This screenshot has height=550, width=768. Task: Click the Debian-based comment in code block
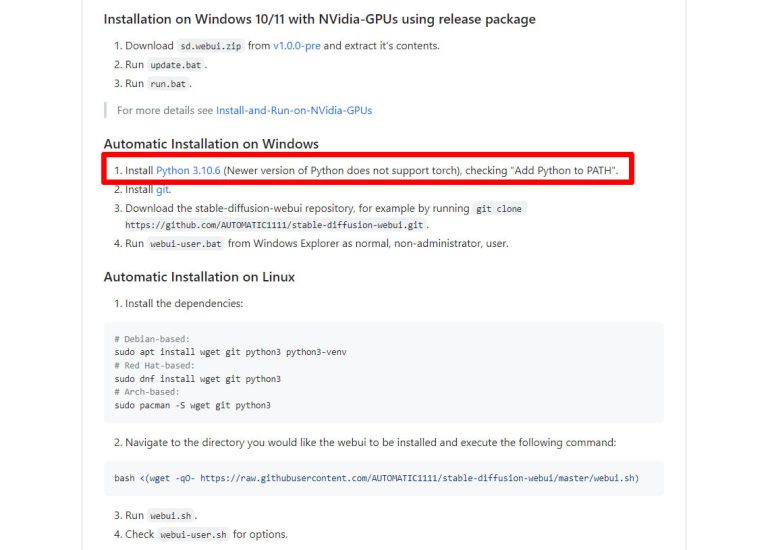pyautogui.click(x=152, y=339)
